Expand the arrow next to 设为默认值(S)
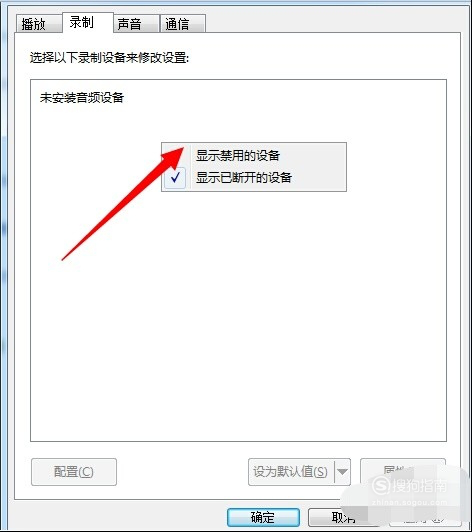The width and height of the screenshot is (472, 532). click(342, 472)
